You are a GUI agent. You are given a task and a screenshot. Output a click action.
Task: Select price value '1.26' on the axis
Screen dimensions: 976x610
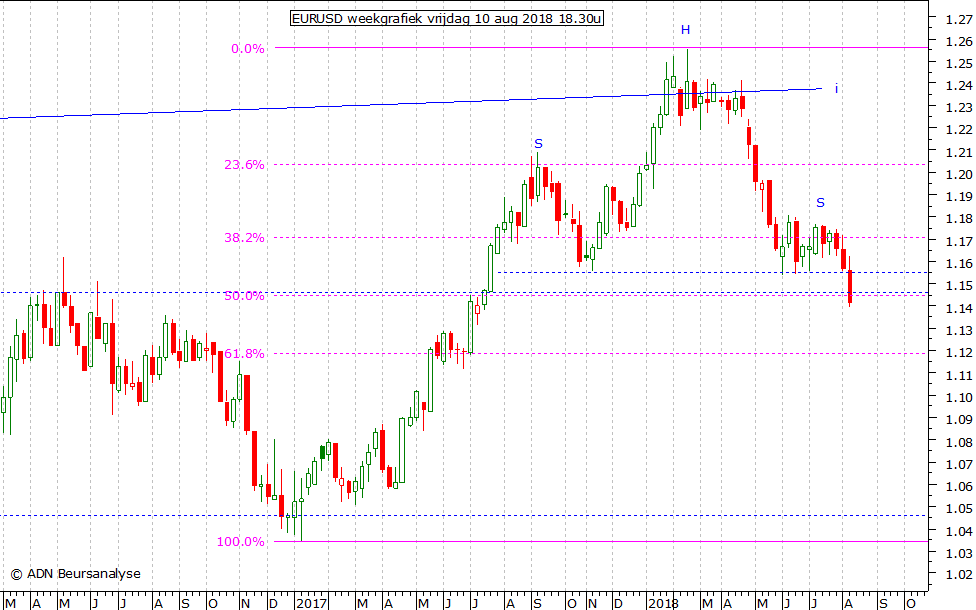[959, 42]
